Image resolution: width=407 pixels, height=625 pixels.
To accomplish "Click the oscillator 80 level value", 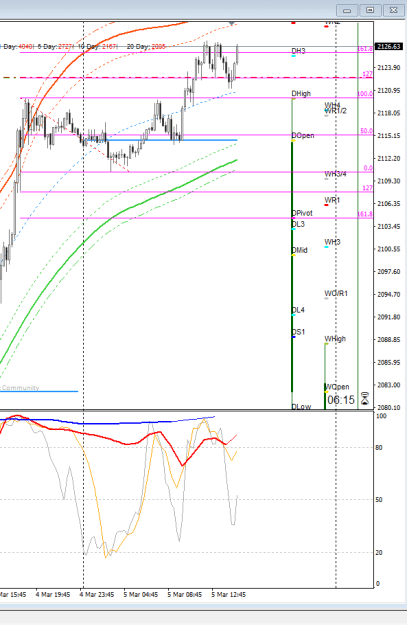I will coord(379,448).
